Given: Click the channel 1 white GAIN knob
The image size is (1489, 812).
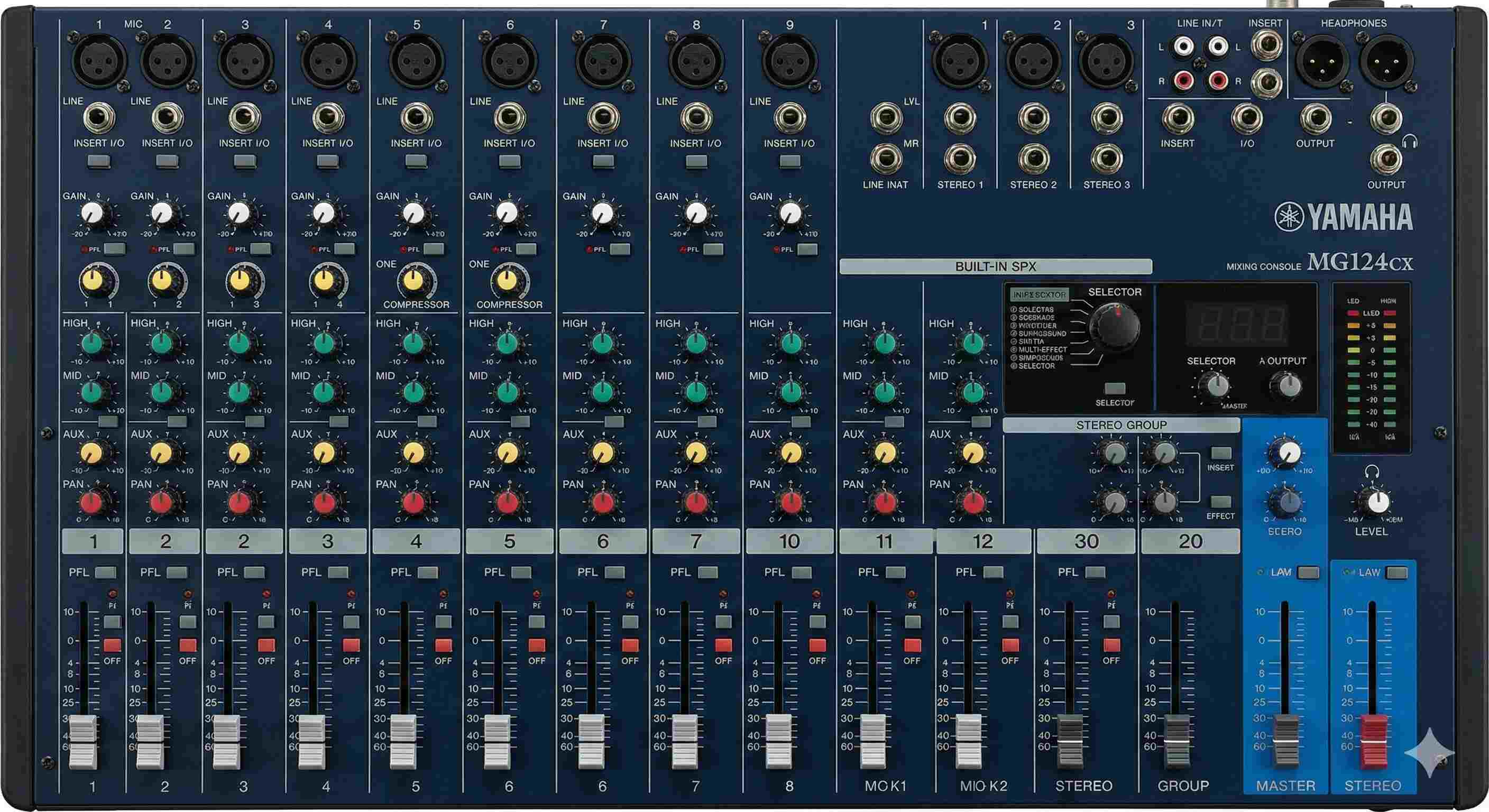Looking at the screenshot, I should coord(93,214).
